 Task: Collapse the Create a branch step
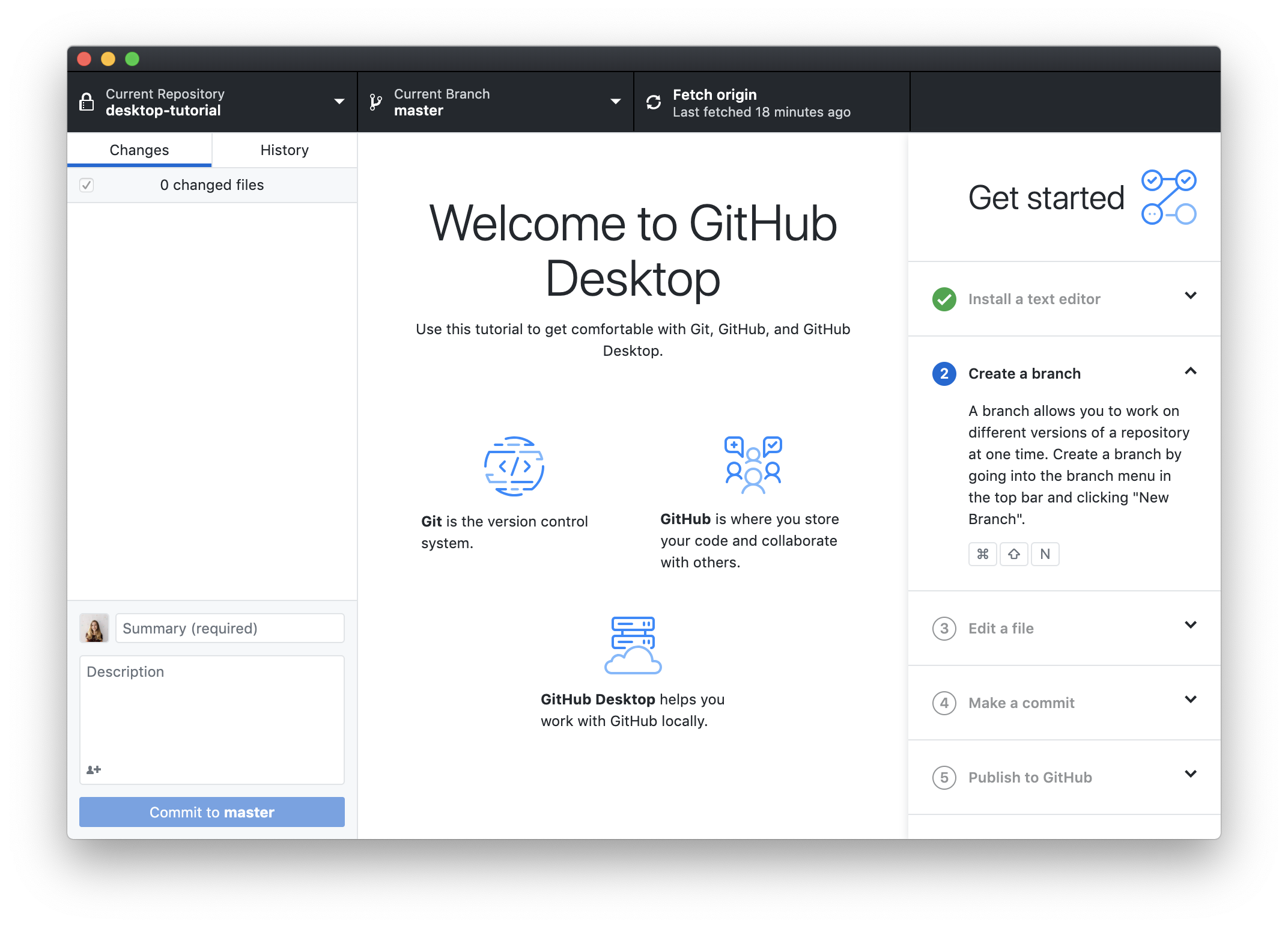(x=1191, y=371)
